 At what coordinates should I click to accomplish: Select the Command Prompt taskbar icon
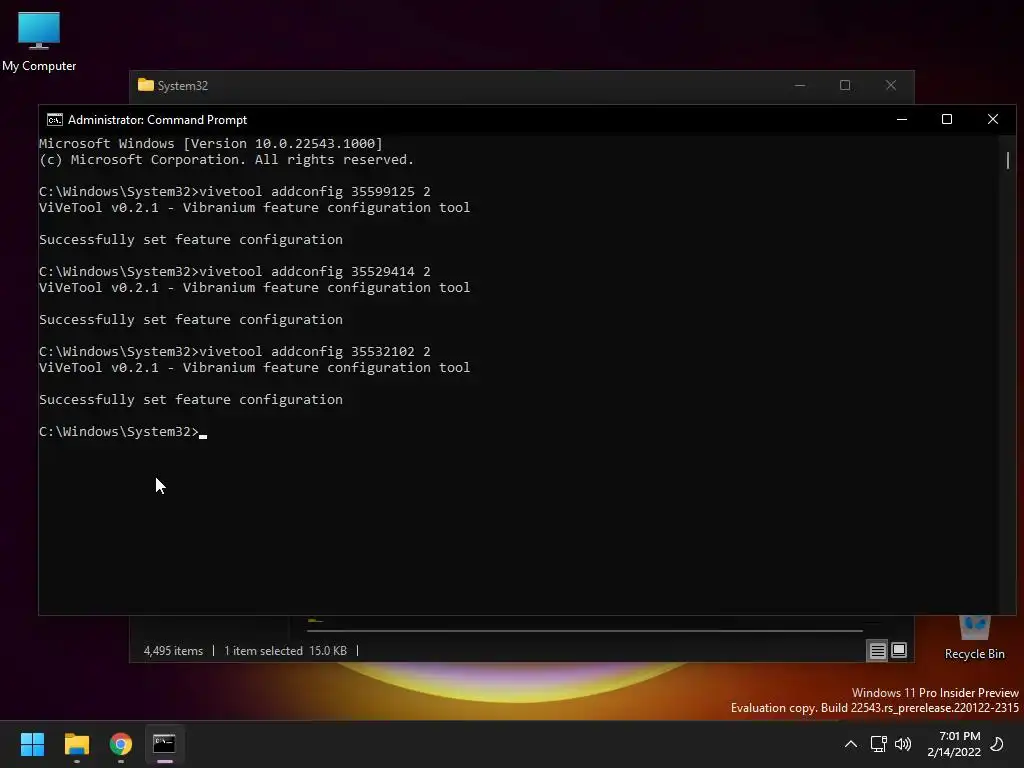tap(165, 744)
